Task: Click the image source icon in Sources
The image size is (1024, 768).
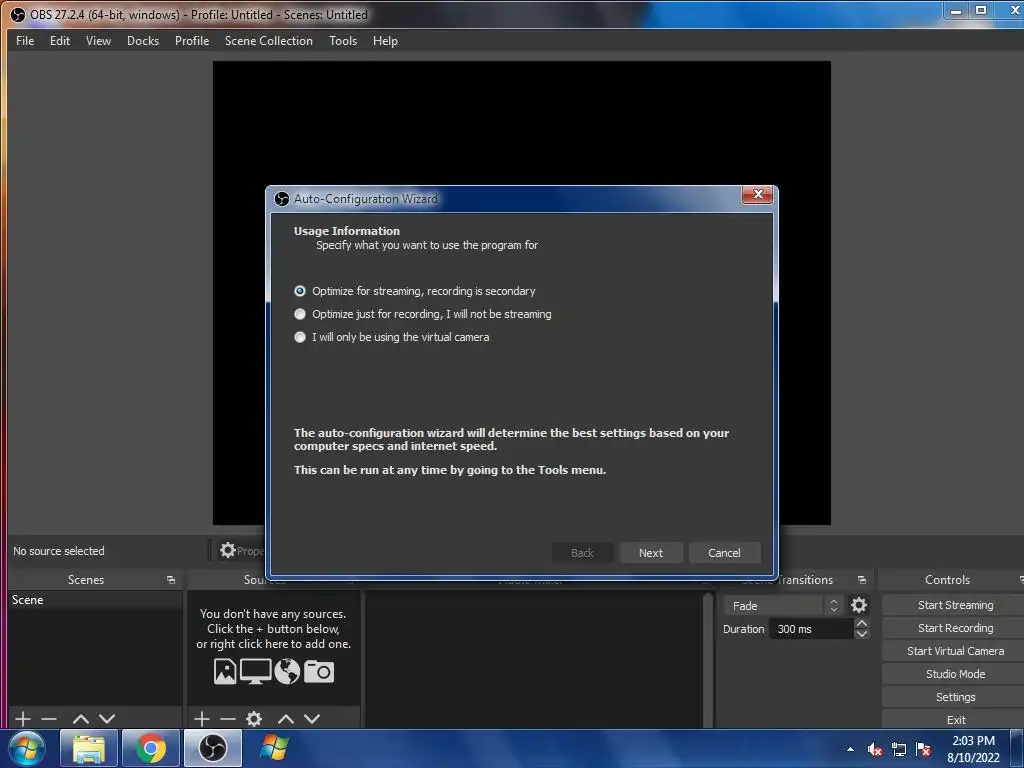Action: pyautogui.click(x=225, y=671)
